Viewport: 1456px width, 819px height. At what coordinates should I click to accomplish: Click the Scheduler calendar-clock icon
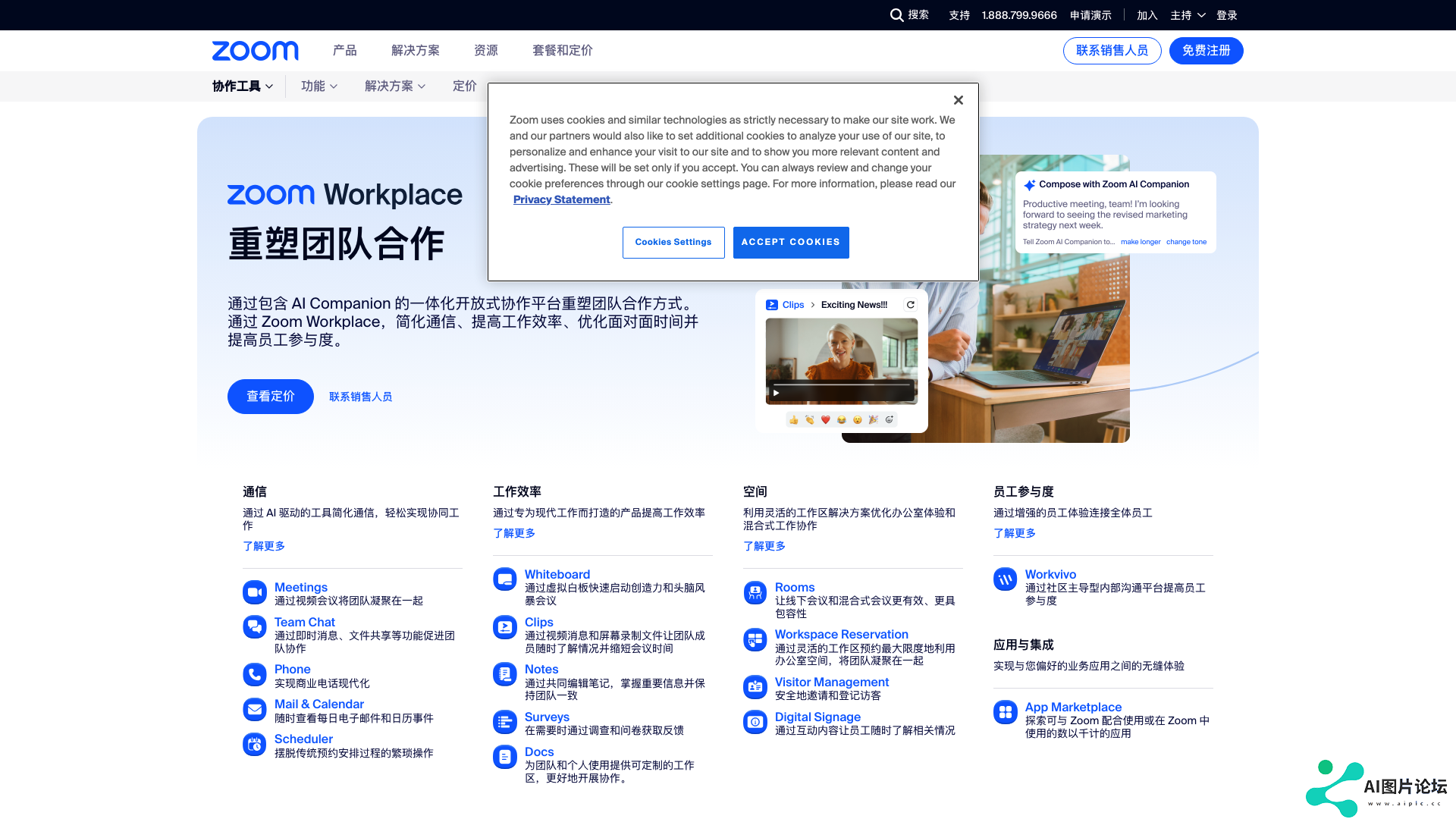pyautogui.click(x=255, y=744)
